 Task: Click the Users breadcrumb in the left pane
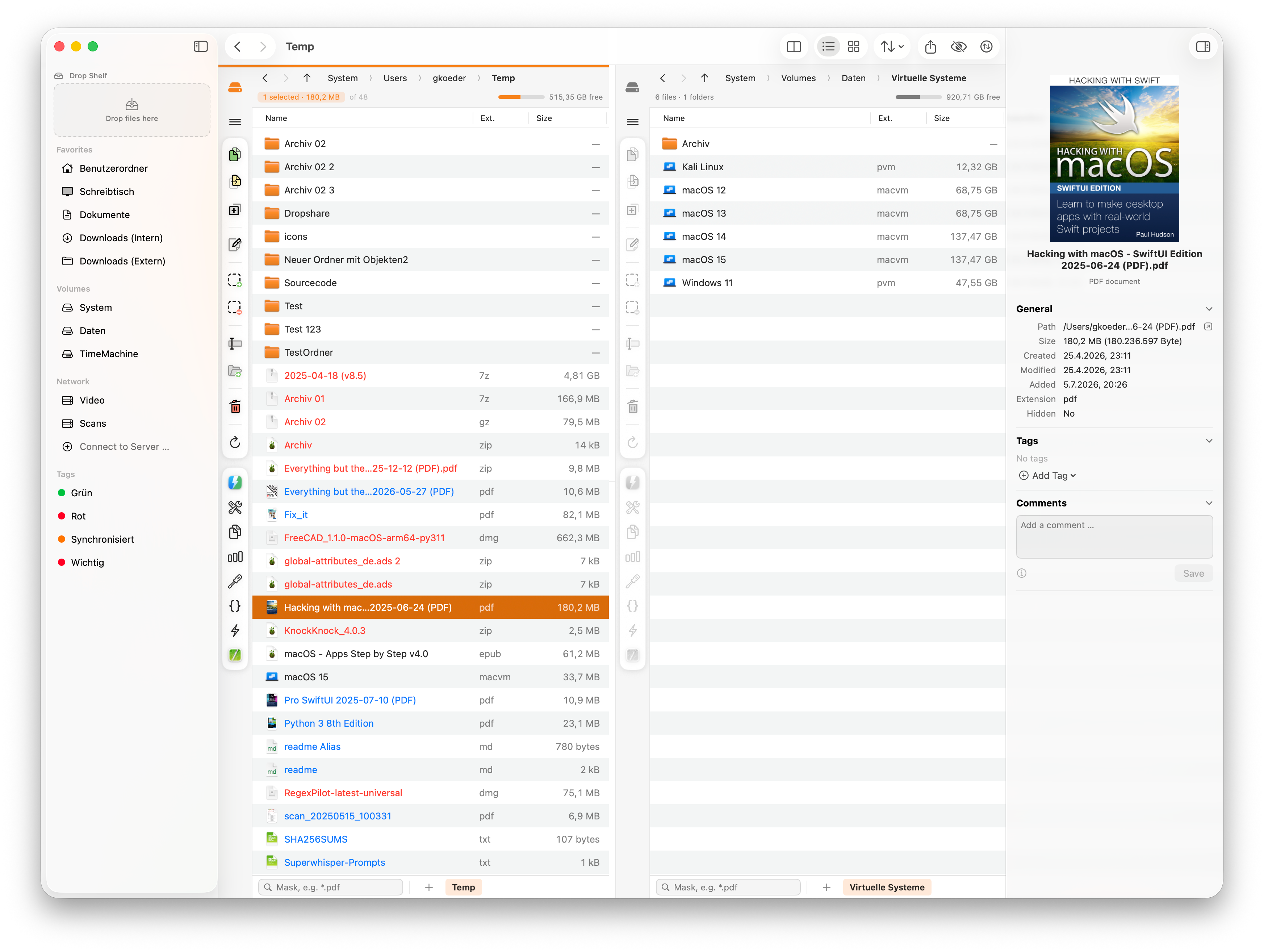pyautogui.click(x=395, y=78)
